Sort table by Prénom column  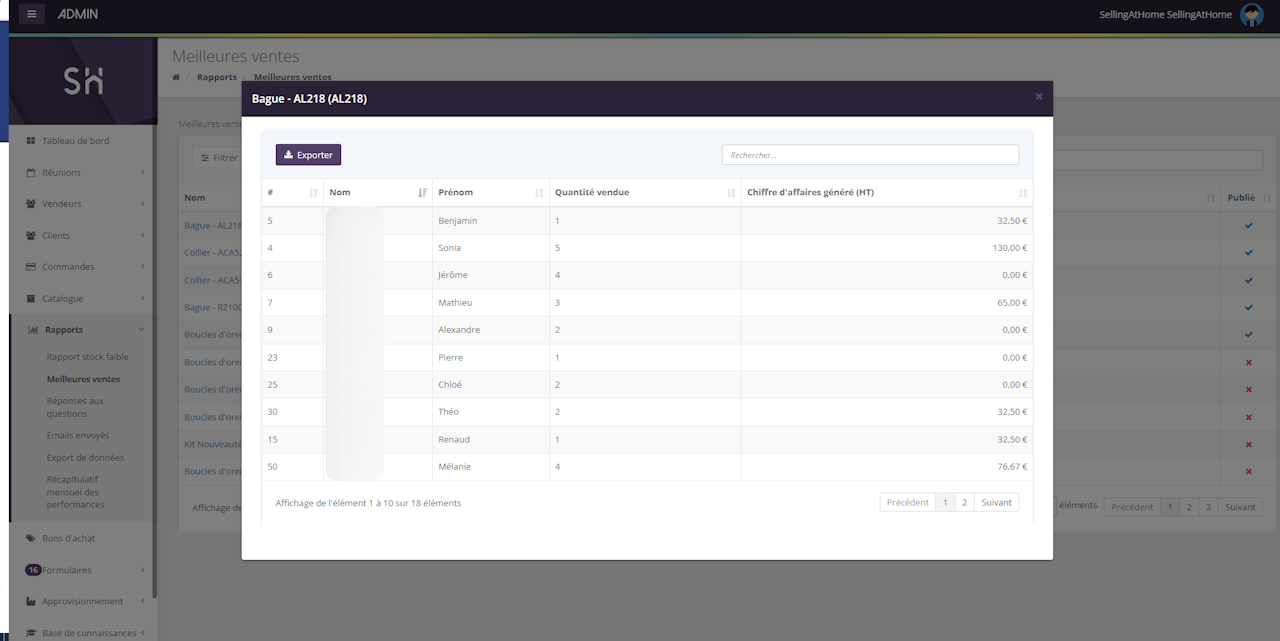(x=490, y=192)
